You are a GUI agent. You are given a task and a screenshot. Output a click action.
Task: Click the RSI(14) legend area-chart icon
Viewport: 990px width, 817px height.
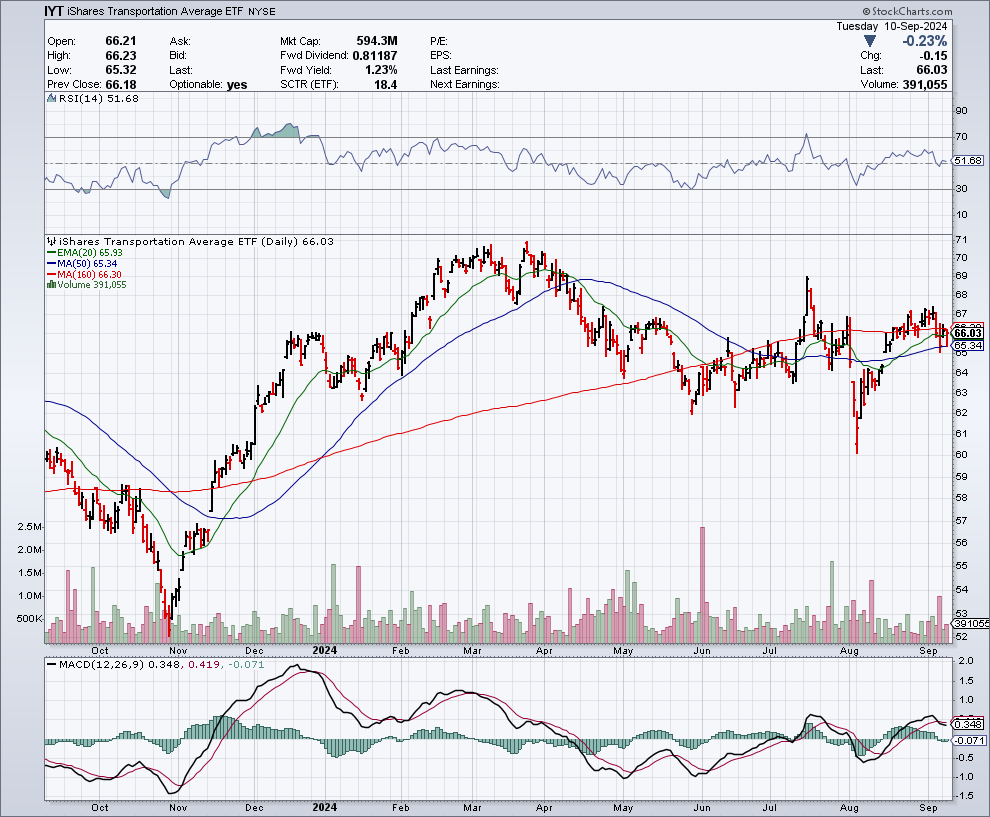click(52, 98)
